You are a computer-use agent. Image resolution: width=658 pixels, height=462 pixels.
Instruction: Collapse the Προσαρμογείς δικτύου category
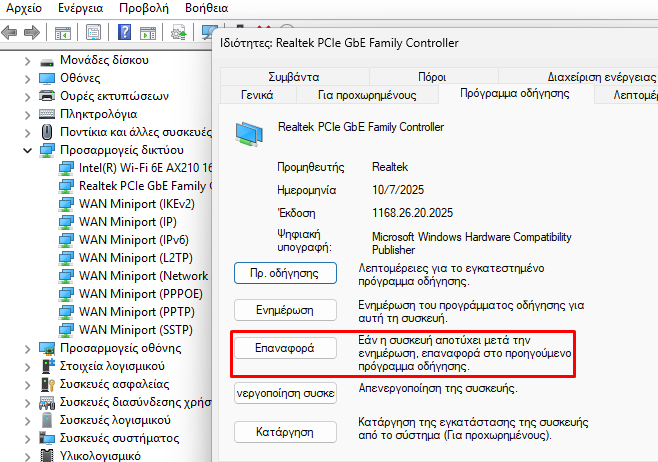(x=27, y=150)
